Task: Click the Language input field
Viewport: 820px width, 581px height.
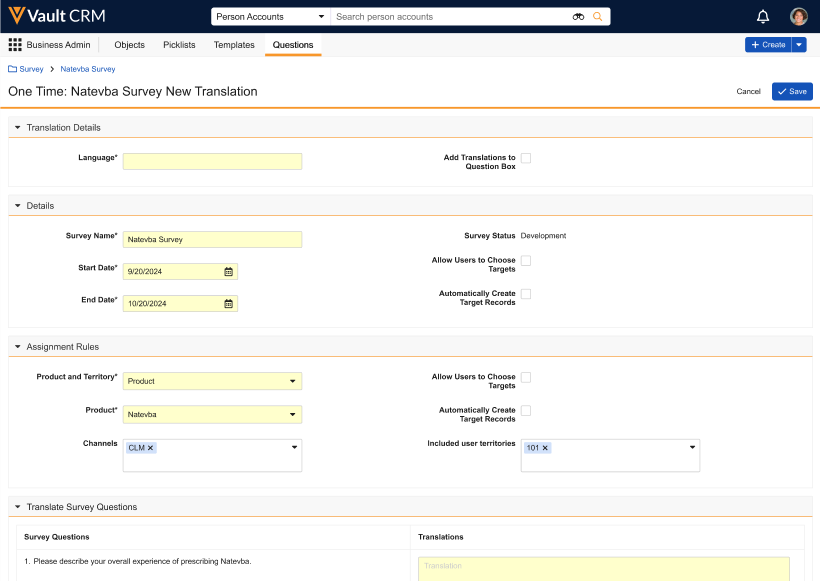Action: tap(212, 162)
